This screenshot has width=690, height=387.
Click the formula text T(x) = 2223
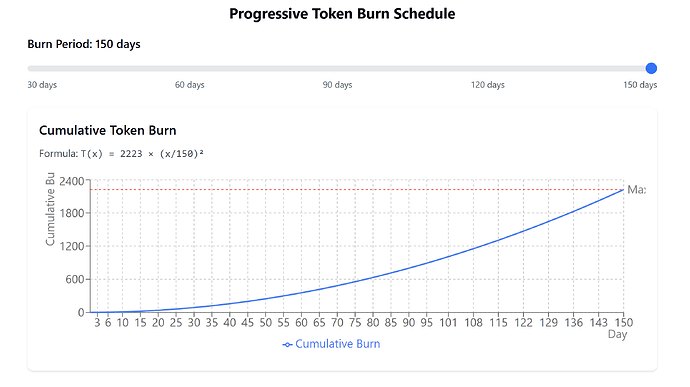(112, 154)
